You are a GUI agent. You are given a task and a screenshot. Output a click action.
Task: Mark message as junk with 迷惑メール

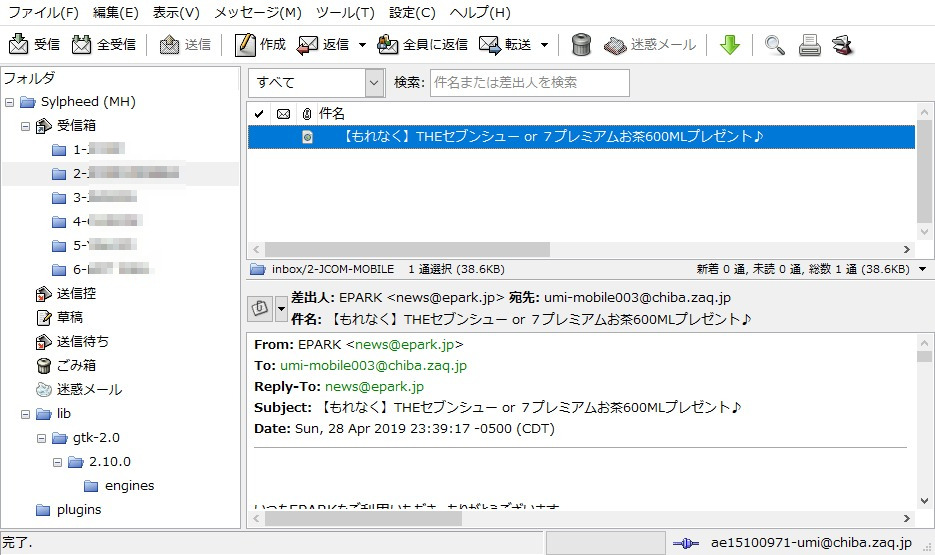615,45
